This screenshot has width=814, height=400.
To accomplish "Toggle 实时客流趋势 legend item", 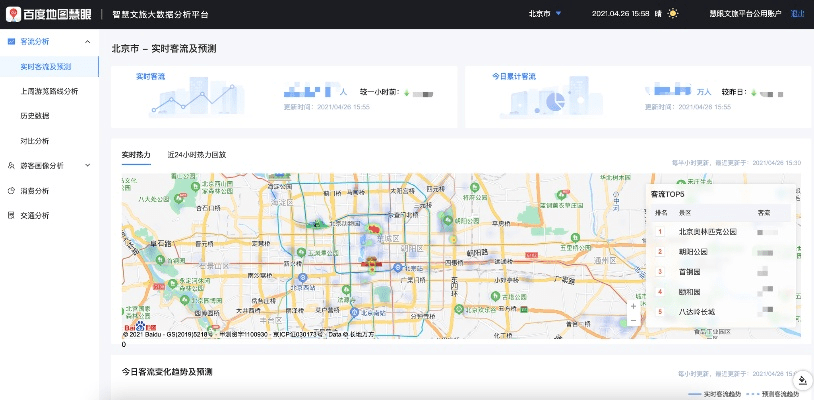I will point(722,395).
